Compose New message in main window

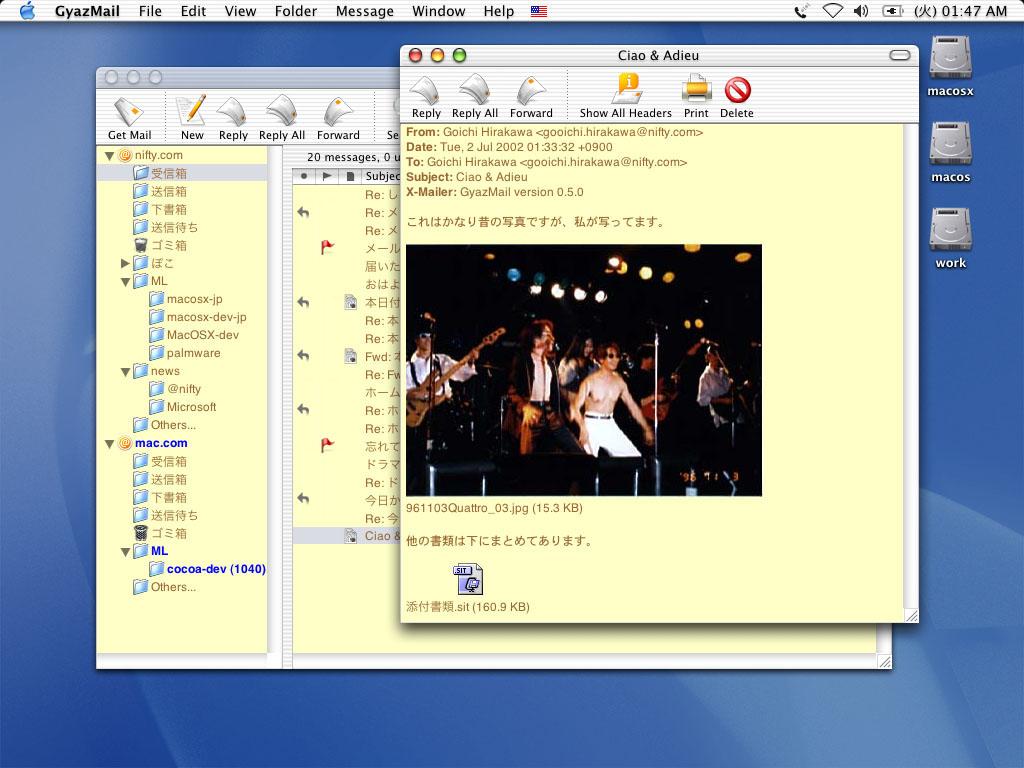pyautogui.click(x=192, y=118)
